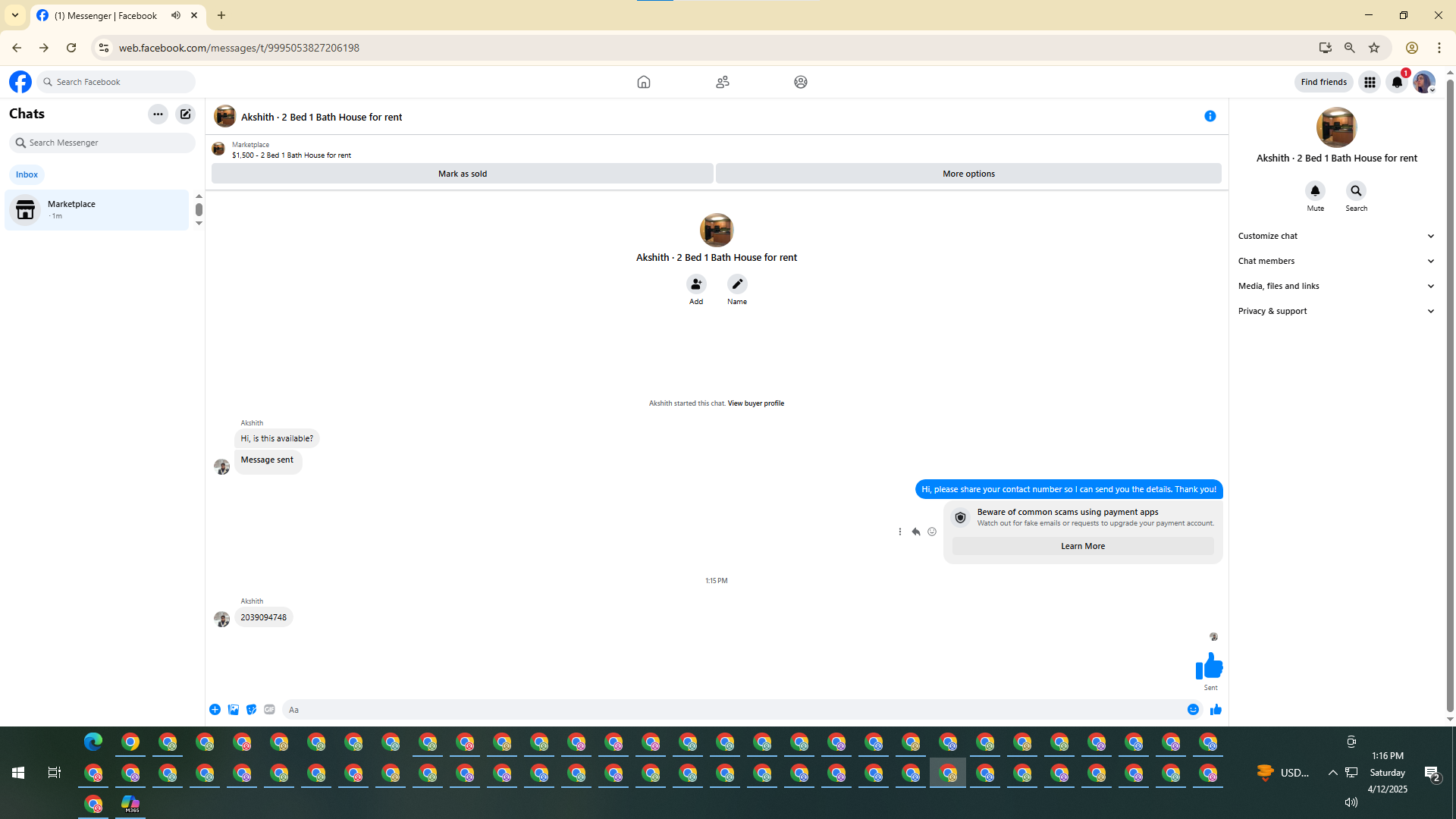Open the $1,500 Marketplace listing link
This screenshot has height=819, width=1456.
point(292,155)
